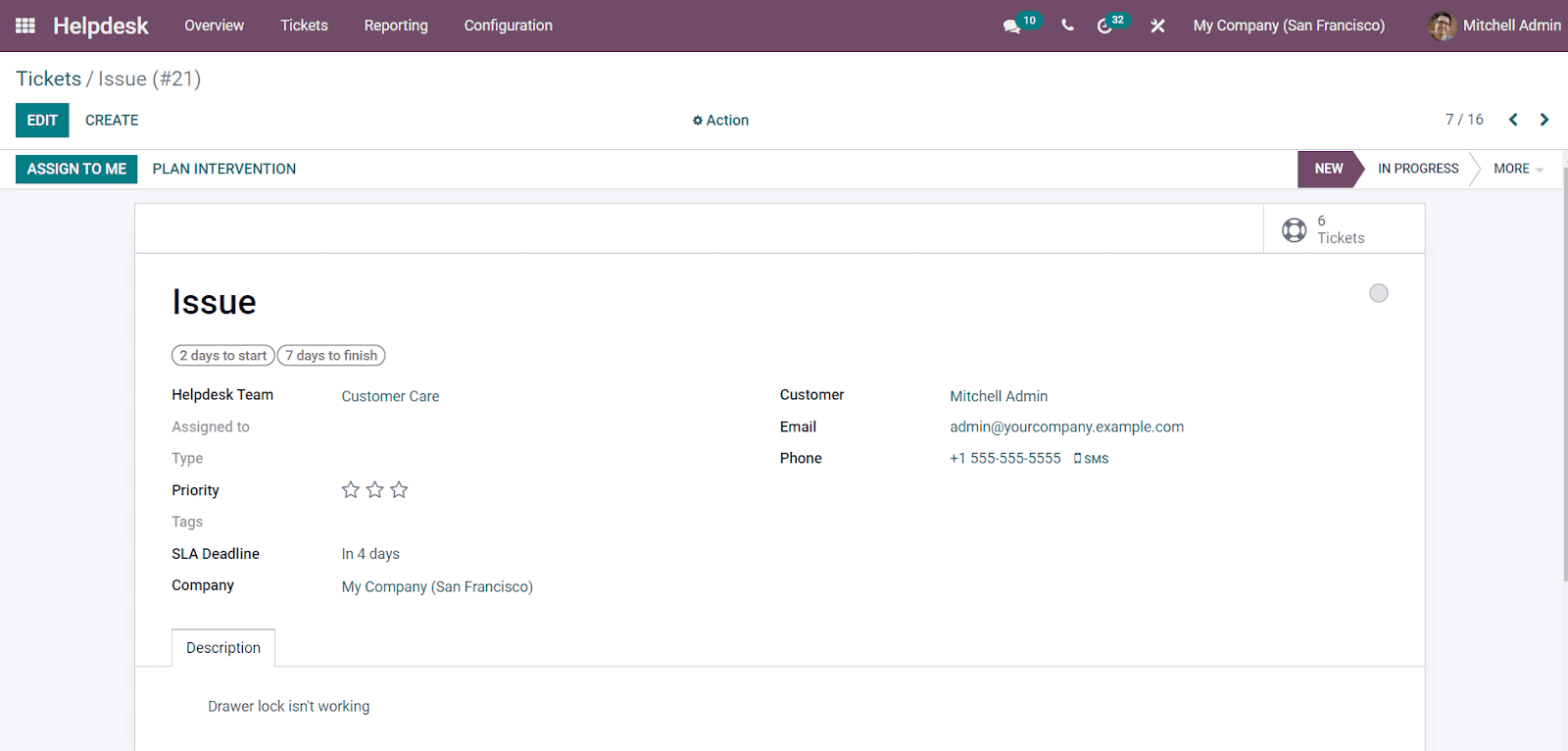Image resolution: width=1568 pixels, height=751 pixels.
Task: Open the Configuration menu
Action: tap(508, 25)
